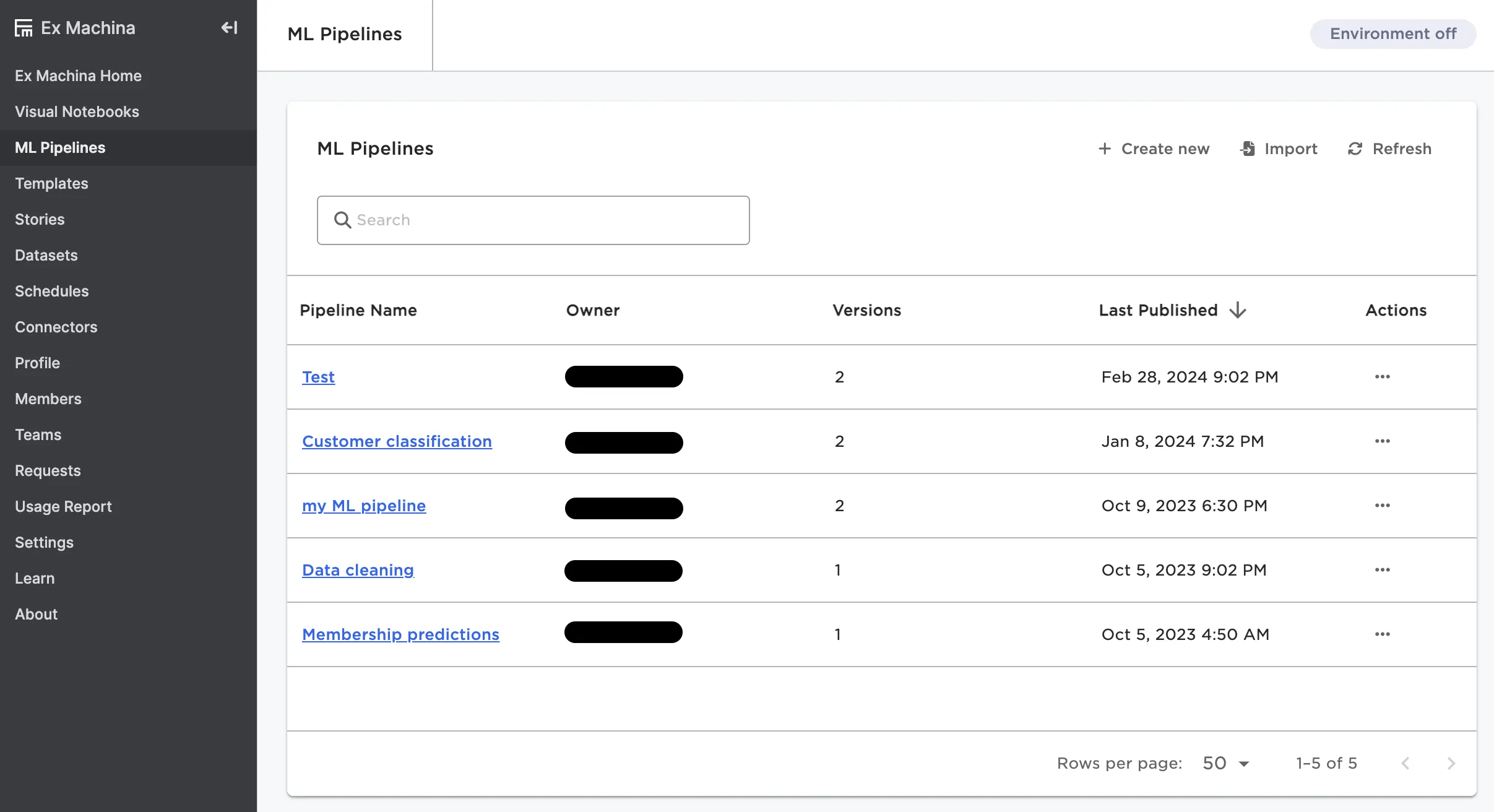Open actions menu for Test pipeline
Viewport: 1494px width, 812px height.
[x=1382, y=377]
